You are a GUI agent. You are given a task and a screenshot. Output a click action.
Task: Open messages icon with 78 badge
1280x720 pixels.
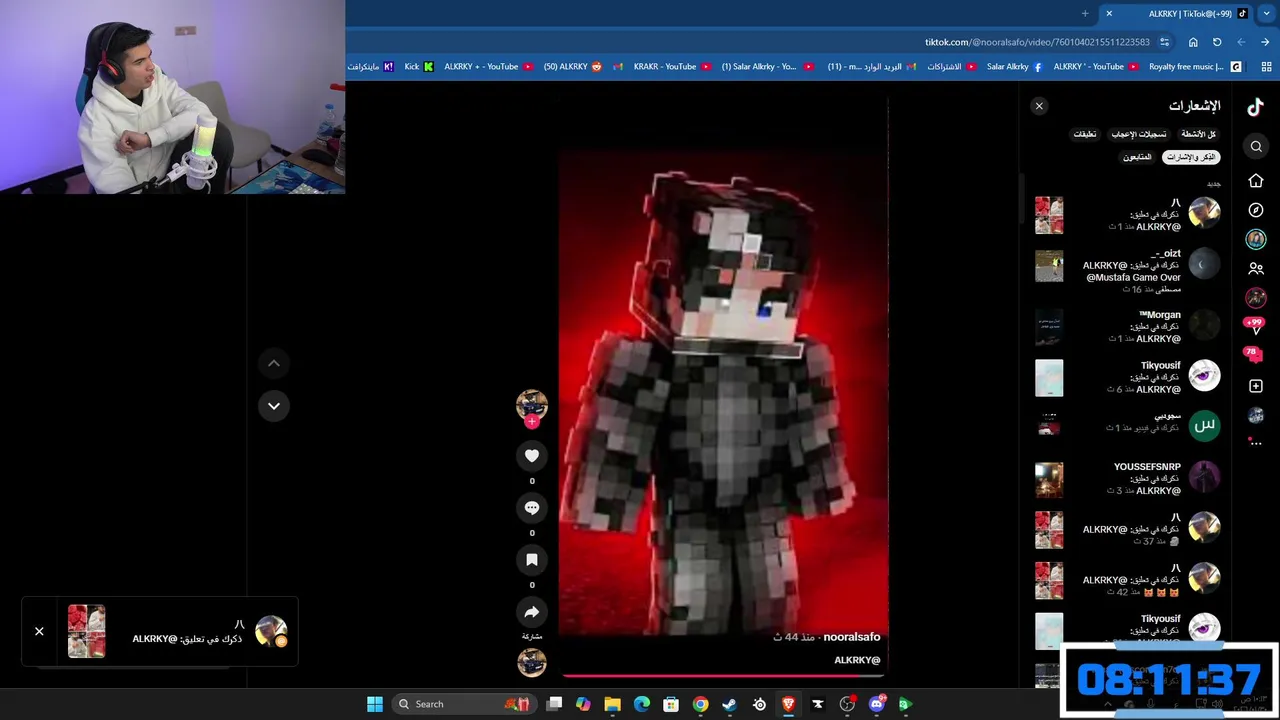click(1252, 355)
